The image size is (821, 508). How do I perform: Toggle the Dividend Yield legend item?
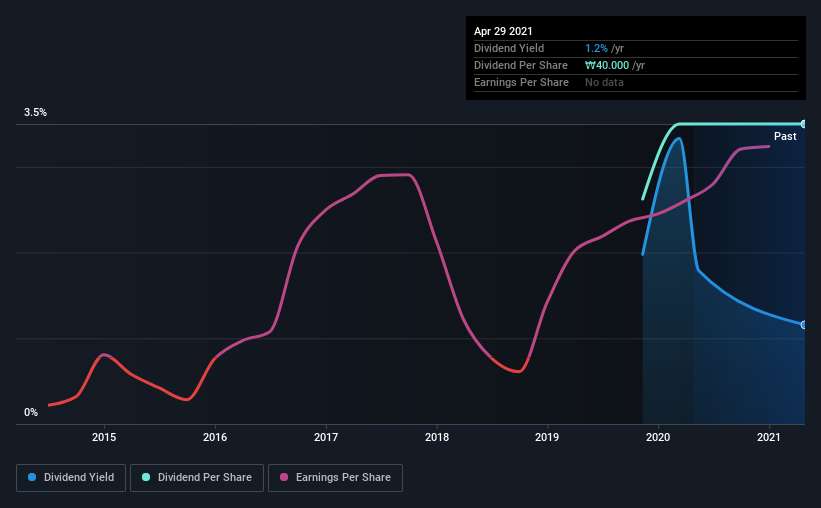coord(71,478)
